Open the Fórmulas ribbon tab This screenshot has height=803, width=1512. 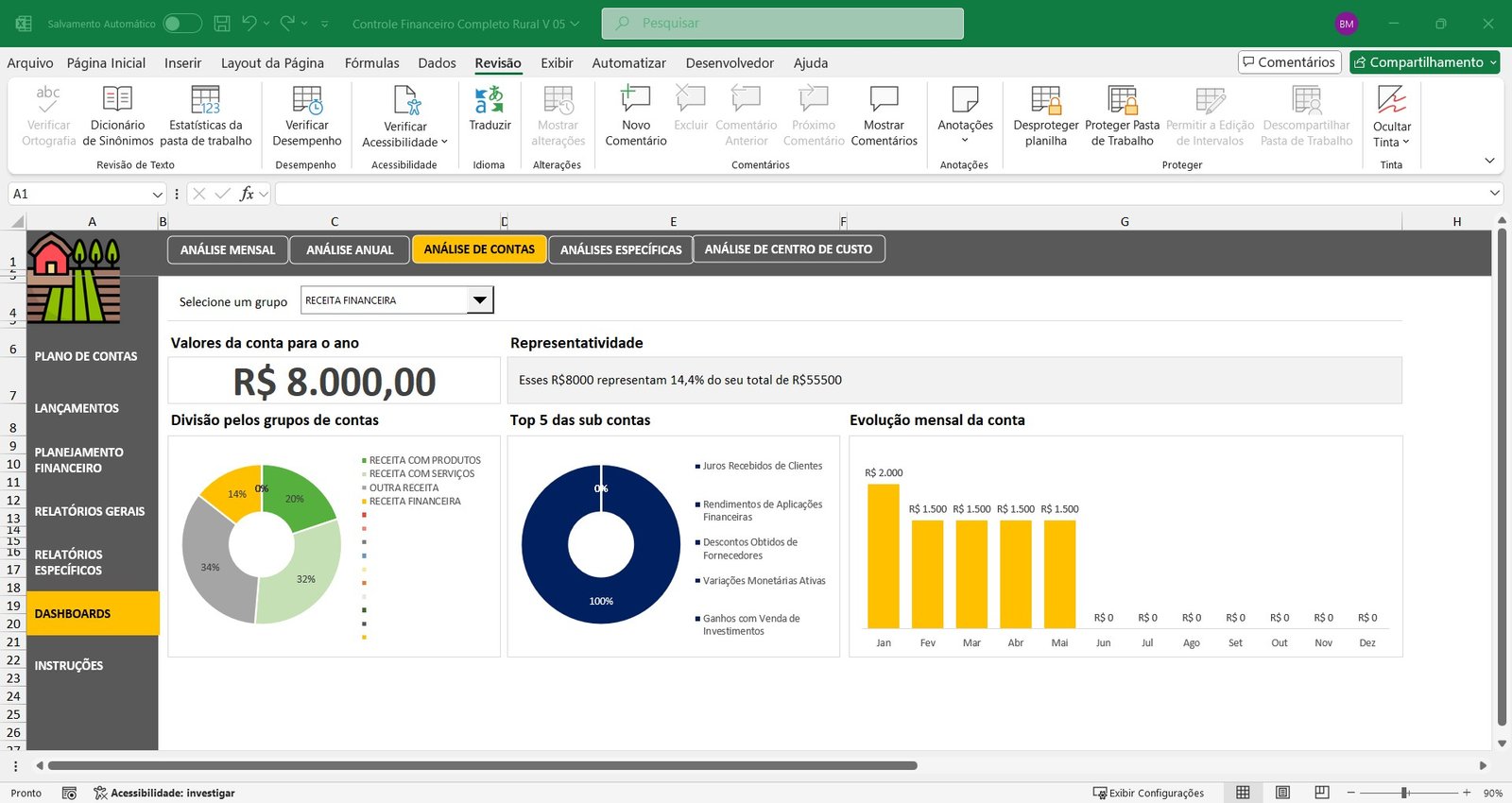371,63
